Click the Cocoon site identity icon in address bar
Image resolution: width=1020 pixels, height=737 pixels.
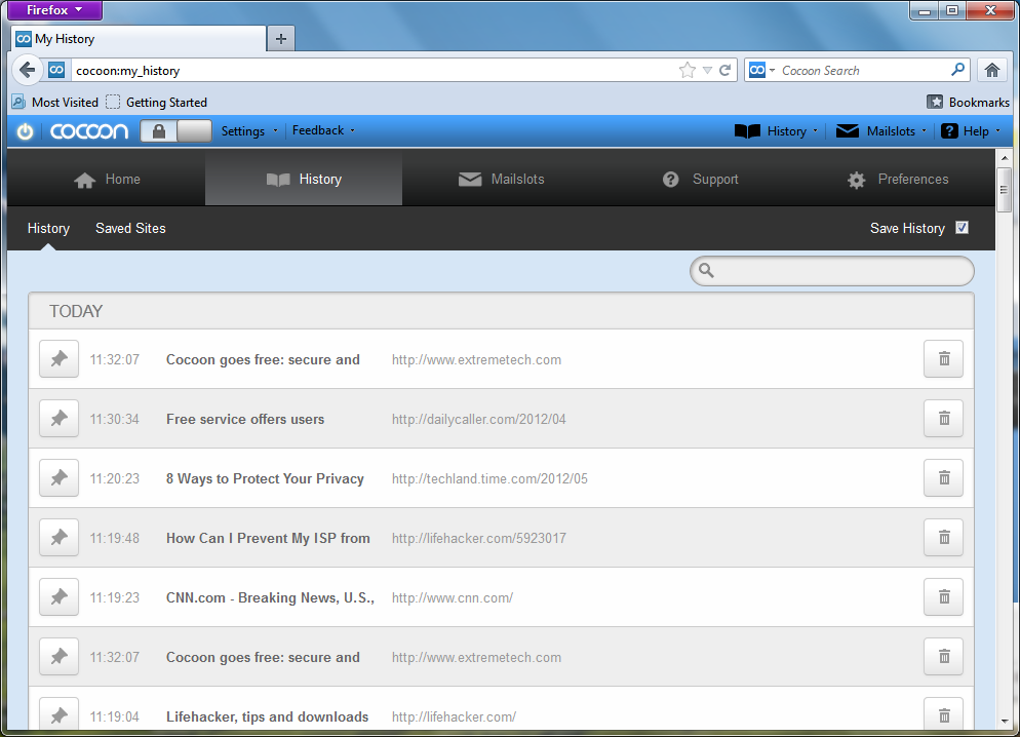coord(57,70)
